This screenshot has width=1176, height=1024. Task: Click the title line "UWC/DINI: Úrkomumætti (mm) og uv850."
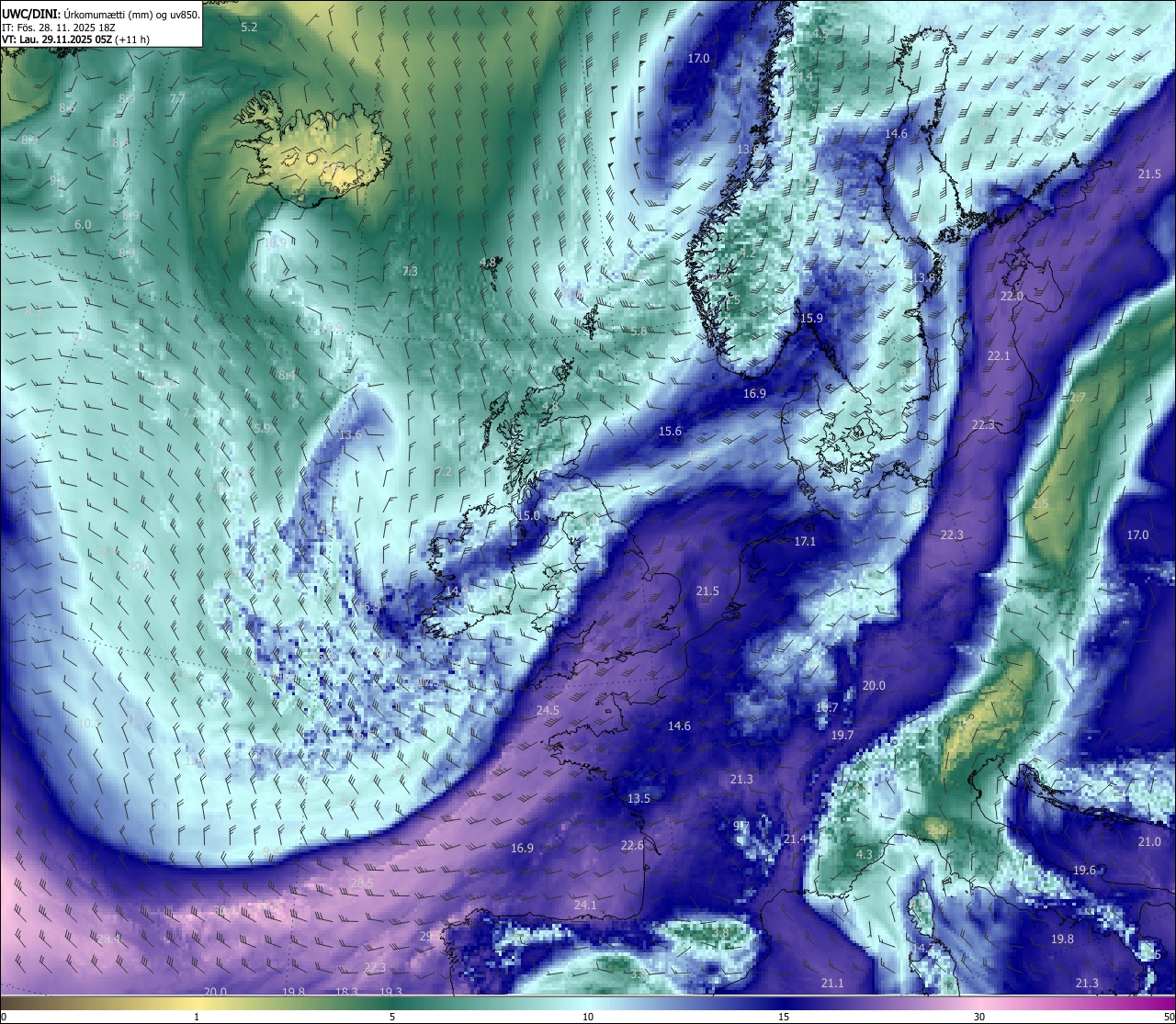point(101,15)
